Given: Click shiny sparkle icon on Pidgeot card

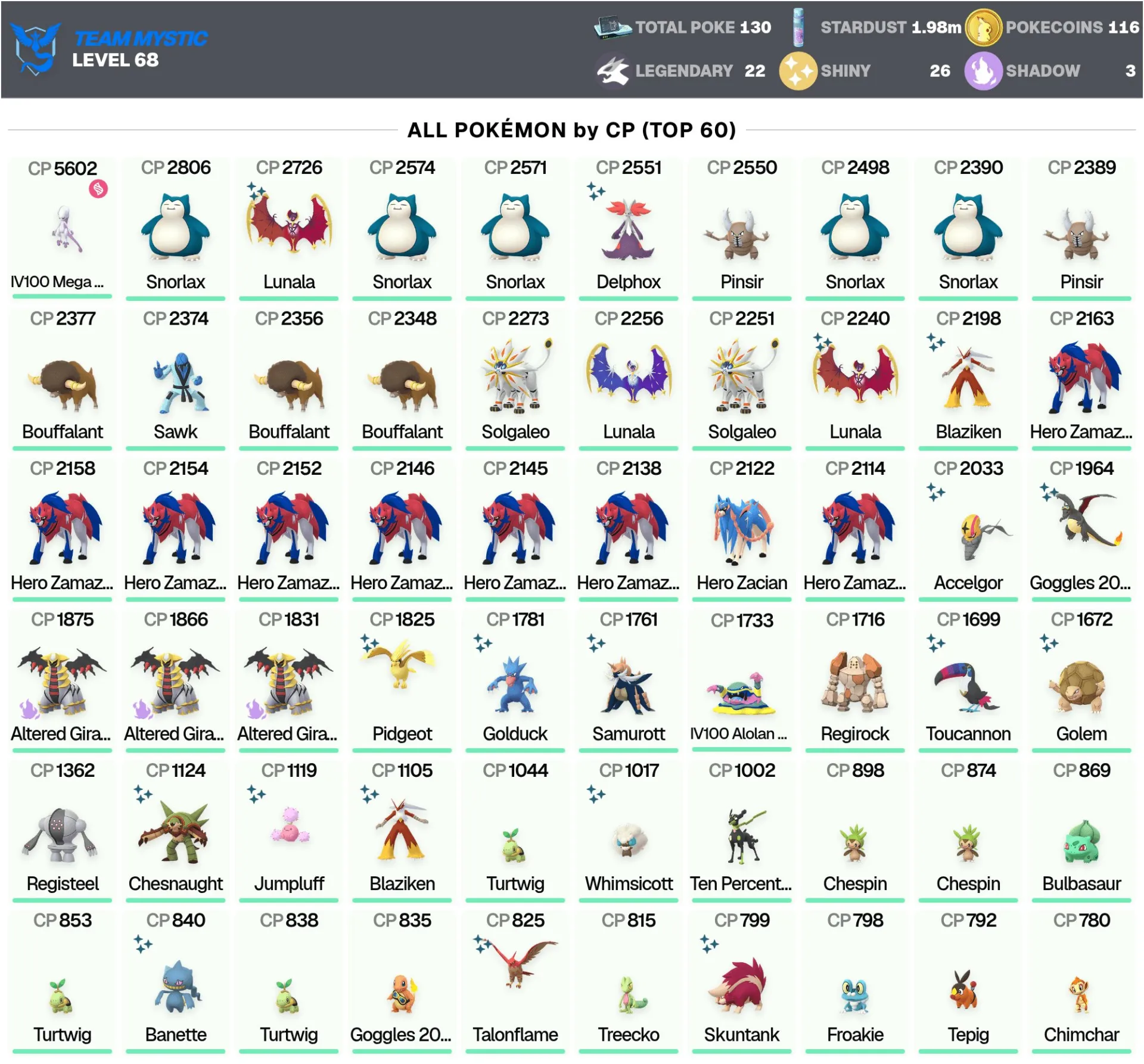Looking at the screenshot, I should 369,643.
